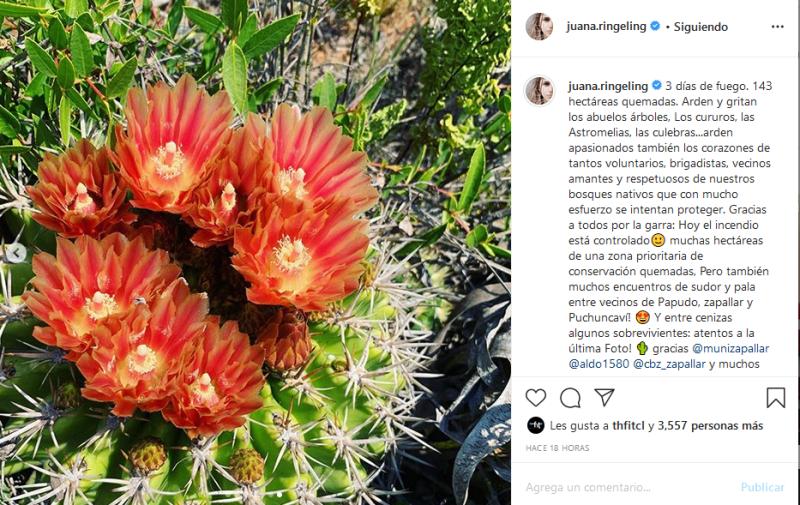Click the 'Hace 18 horas' timestamp
Viewport: 800px width, 505px height.
click(x=558, y=447)
